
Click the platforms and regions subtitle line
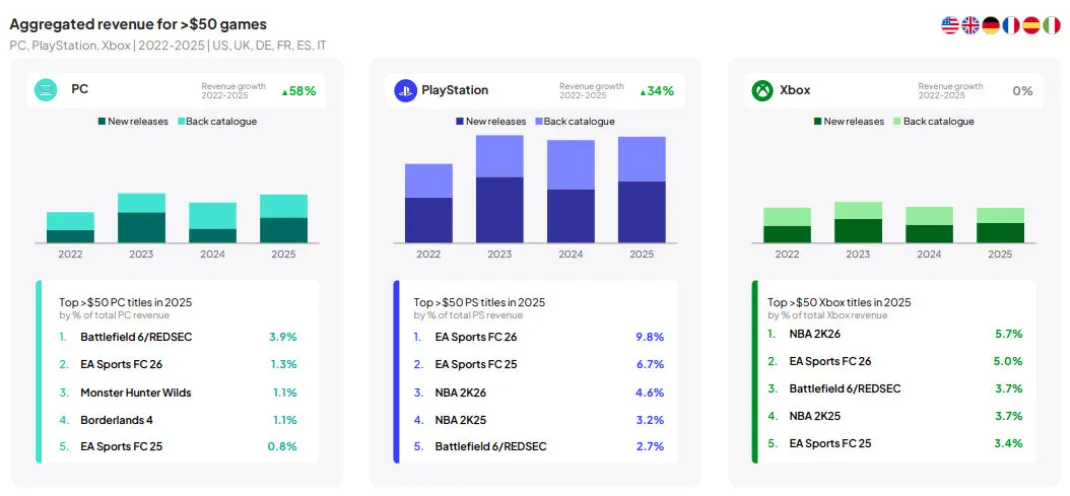[x=168, y=46]
